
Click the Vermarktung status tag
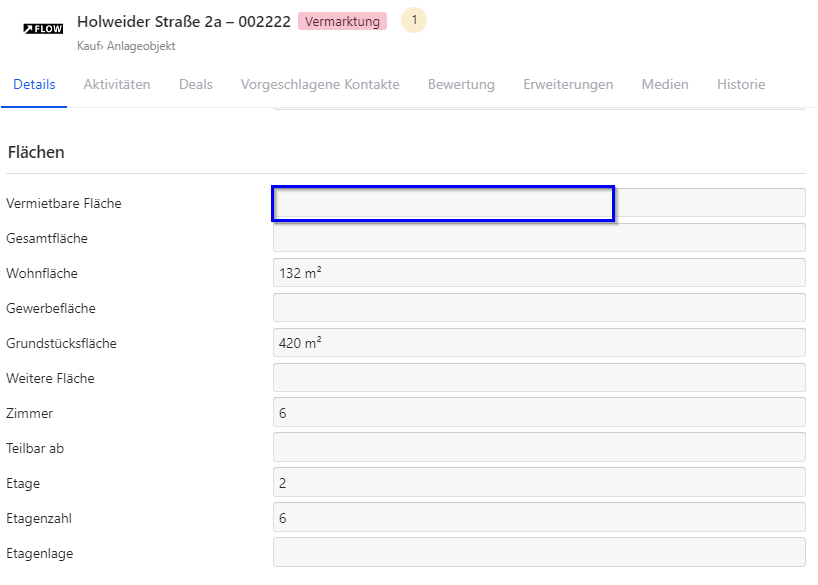(342, 21)
